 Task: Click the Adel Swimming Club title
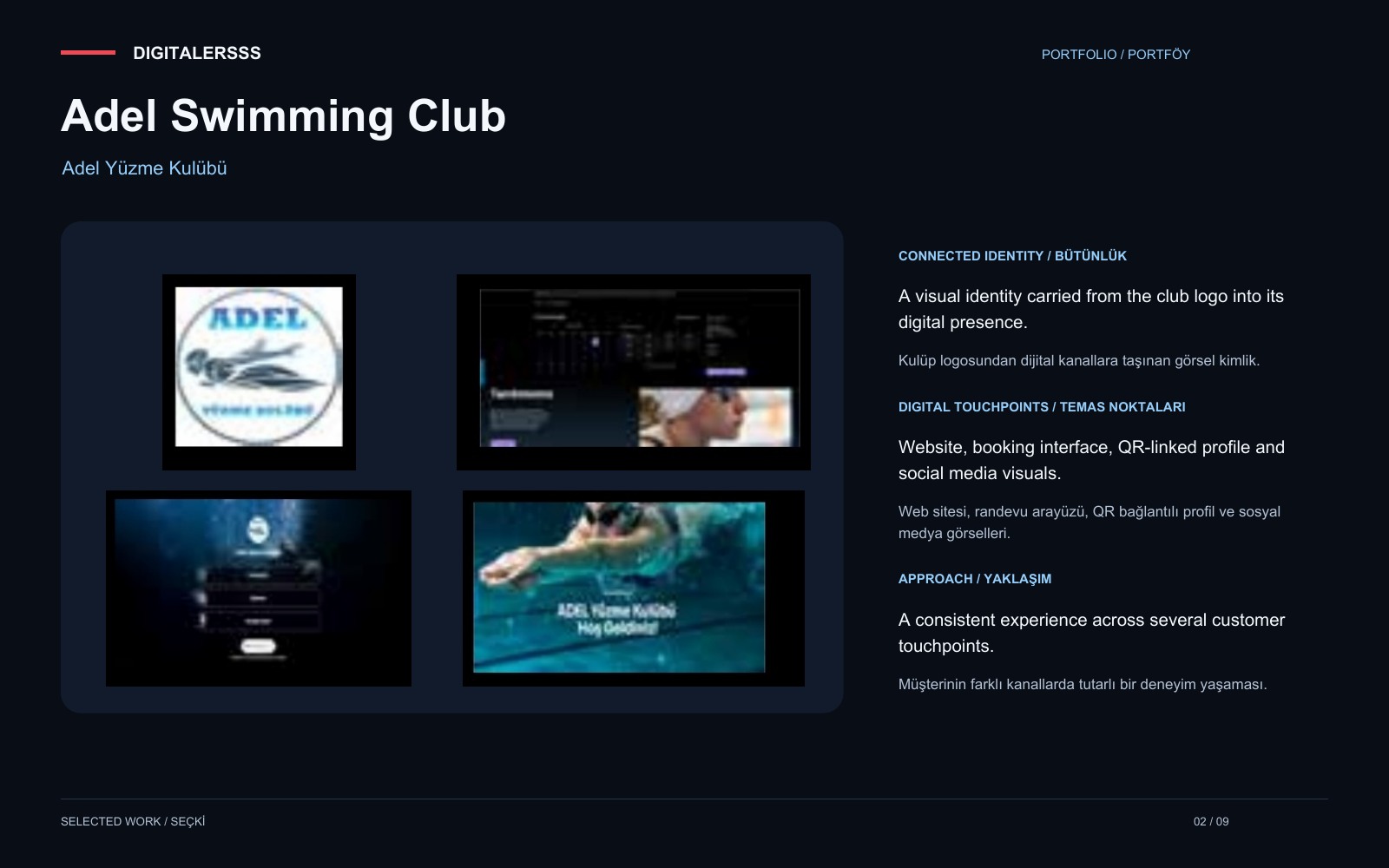pyautogui.click(x=283, y=115)
